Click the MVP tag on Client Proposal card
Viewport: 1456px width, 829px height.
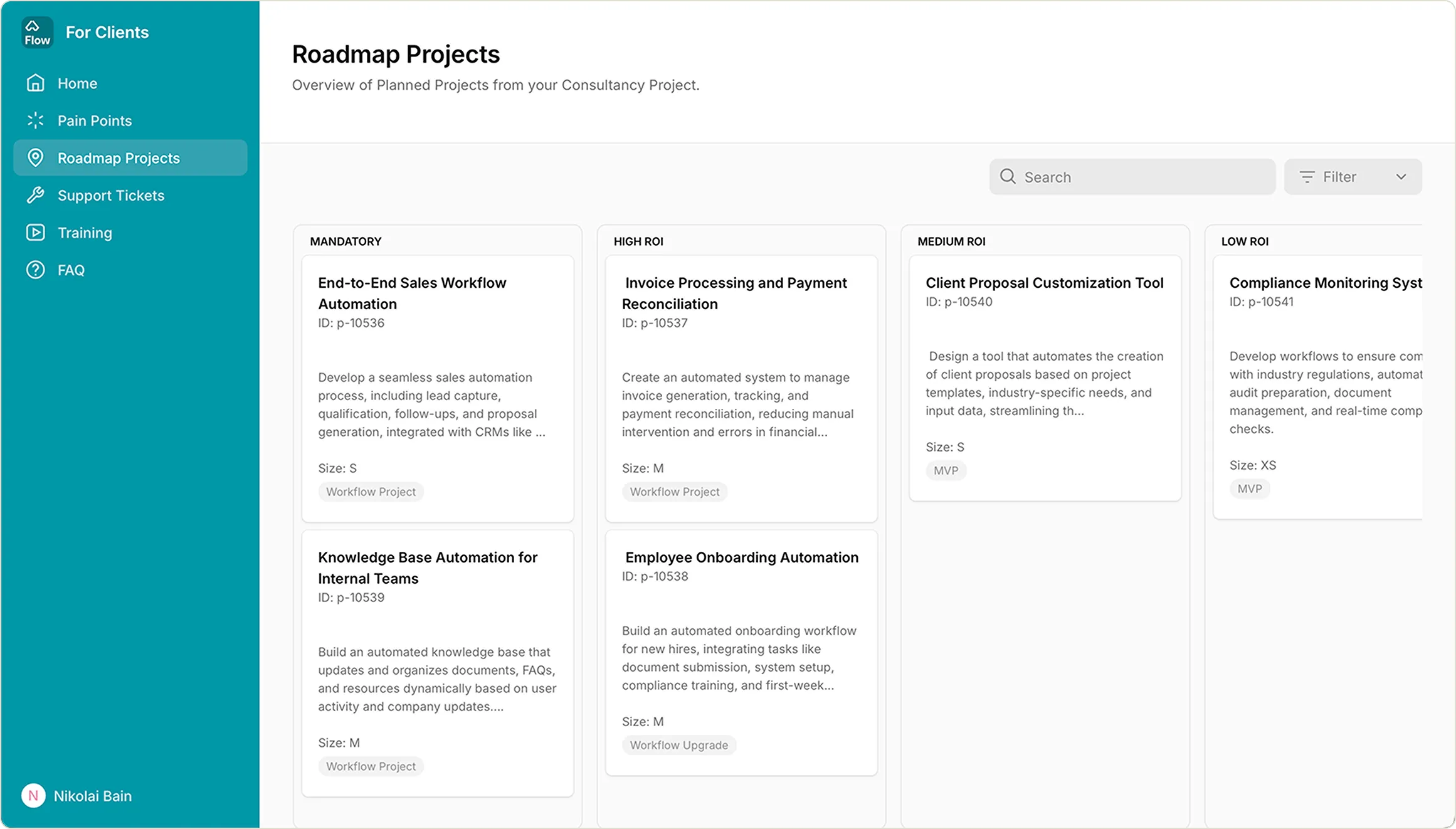[x=946, y=470]
